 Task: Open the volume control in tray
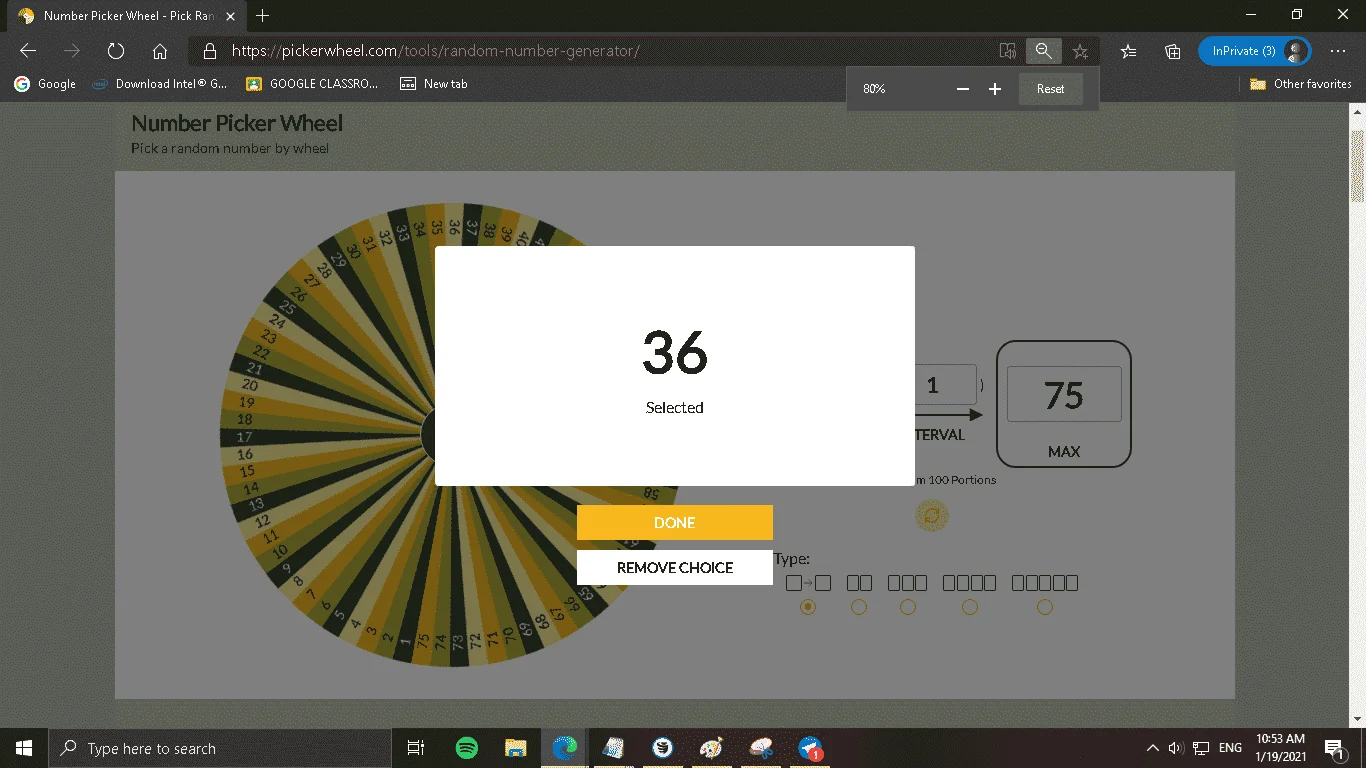click(x=1175, y=748)
